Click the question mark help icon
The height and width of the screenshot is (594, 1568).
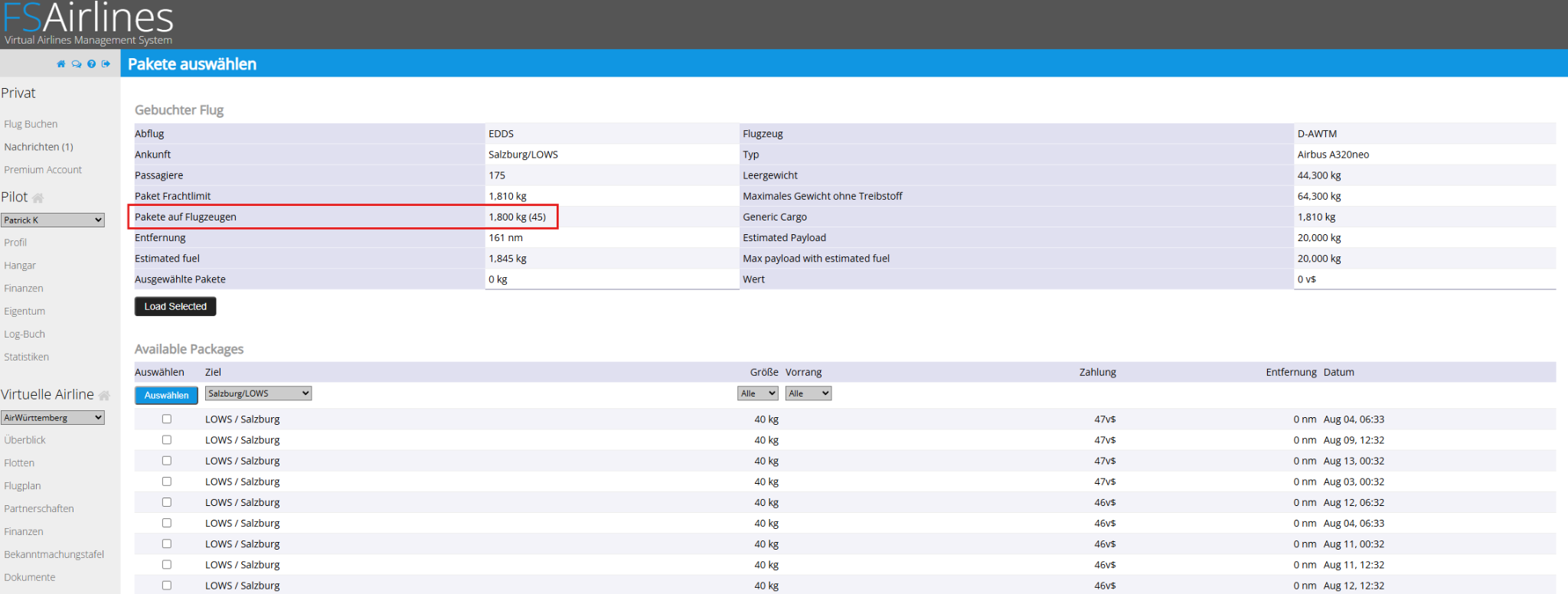click(x=92, y=64)
